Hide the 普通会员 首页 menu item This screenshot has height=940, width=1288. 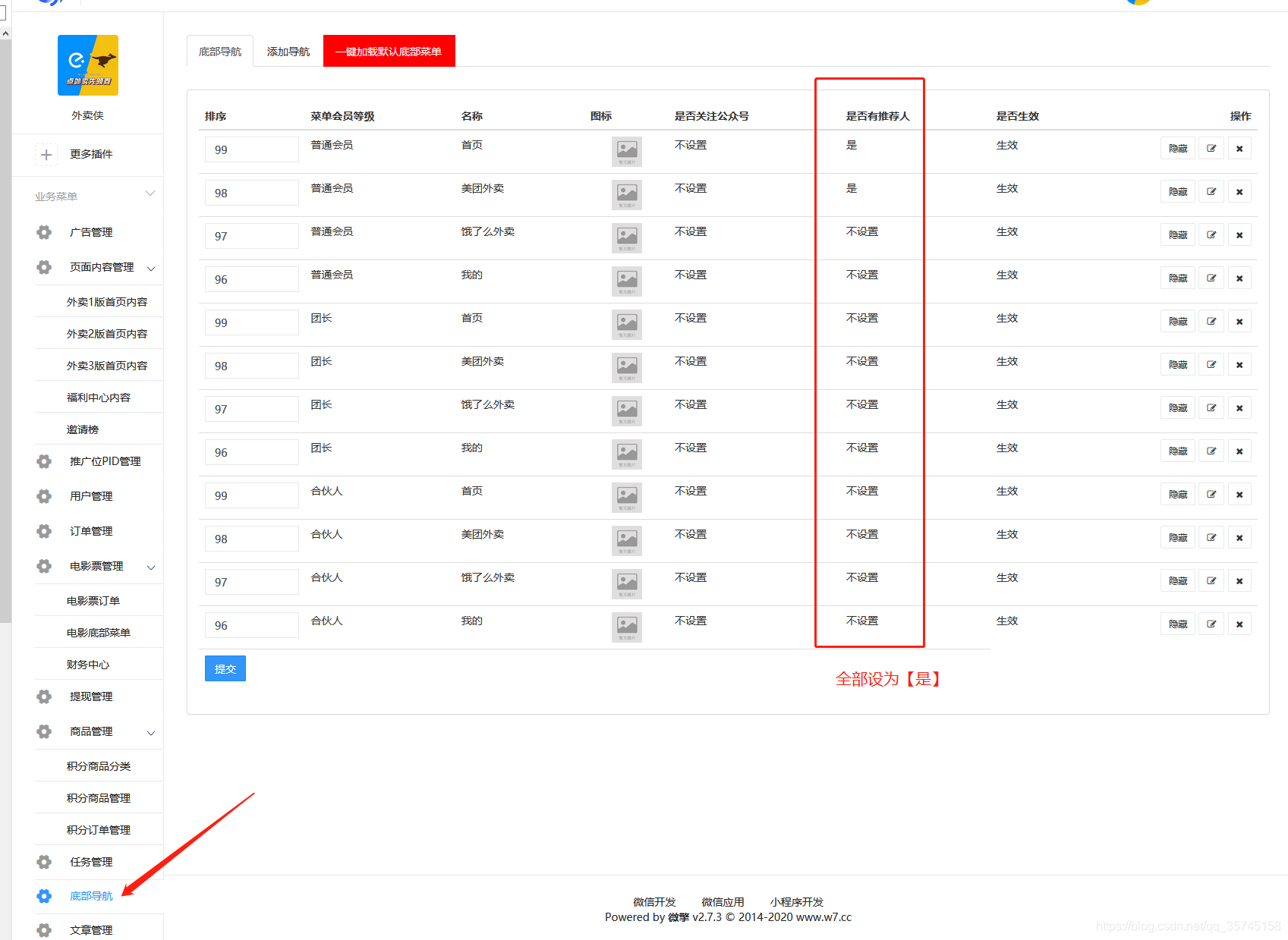pyautogui.click(x=1178, y=148)
